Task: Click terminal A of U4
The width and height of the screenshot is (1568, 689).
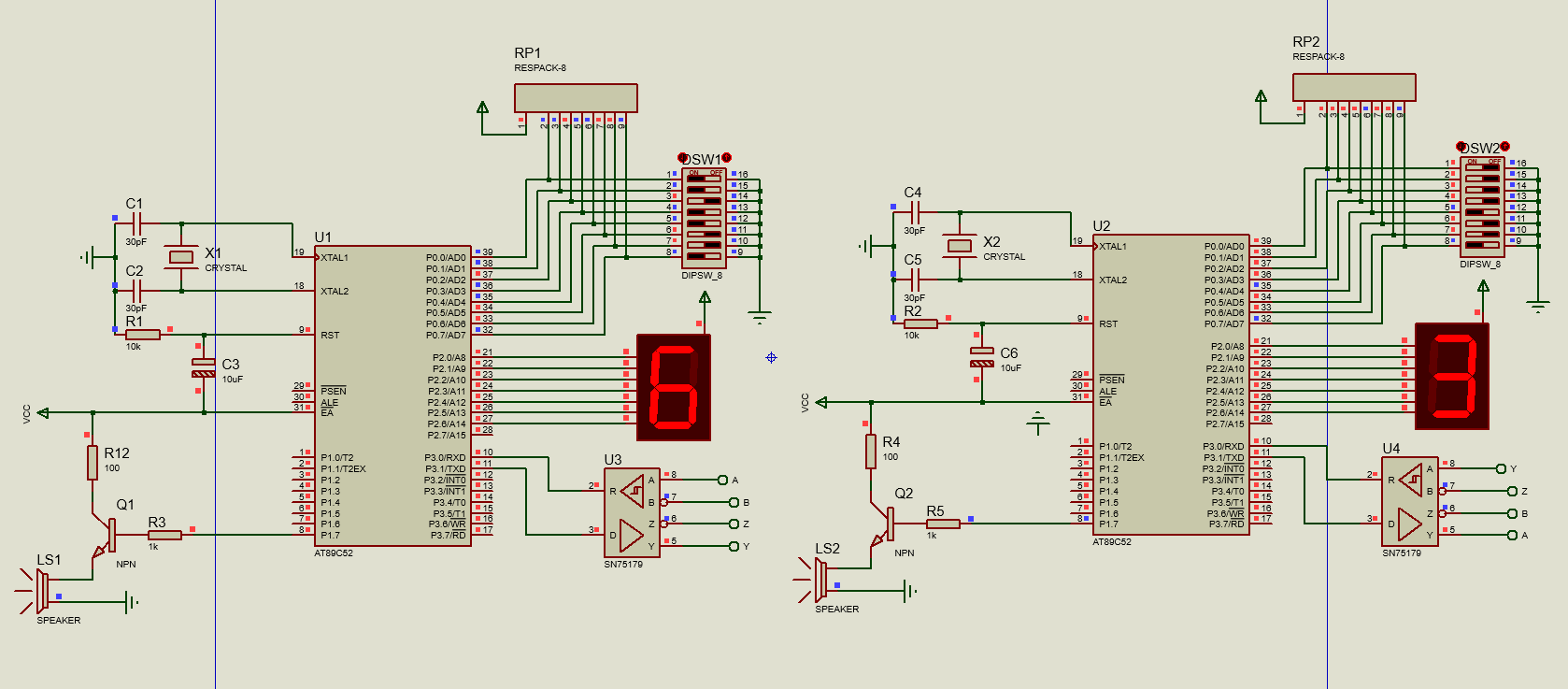Action: click(x=1512, y=535)
